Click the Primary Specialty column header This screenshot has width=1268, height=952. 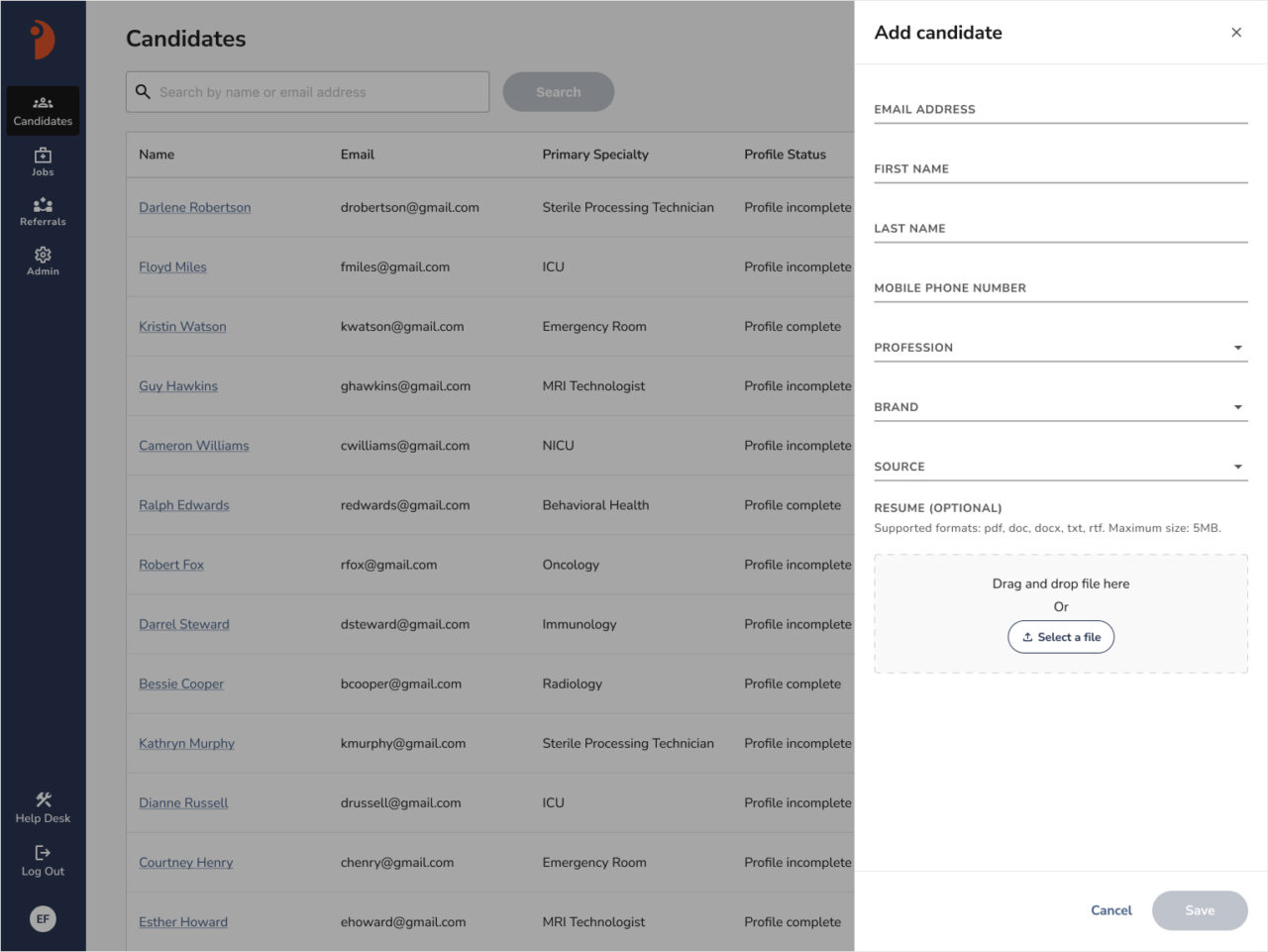click(595, 155)
